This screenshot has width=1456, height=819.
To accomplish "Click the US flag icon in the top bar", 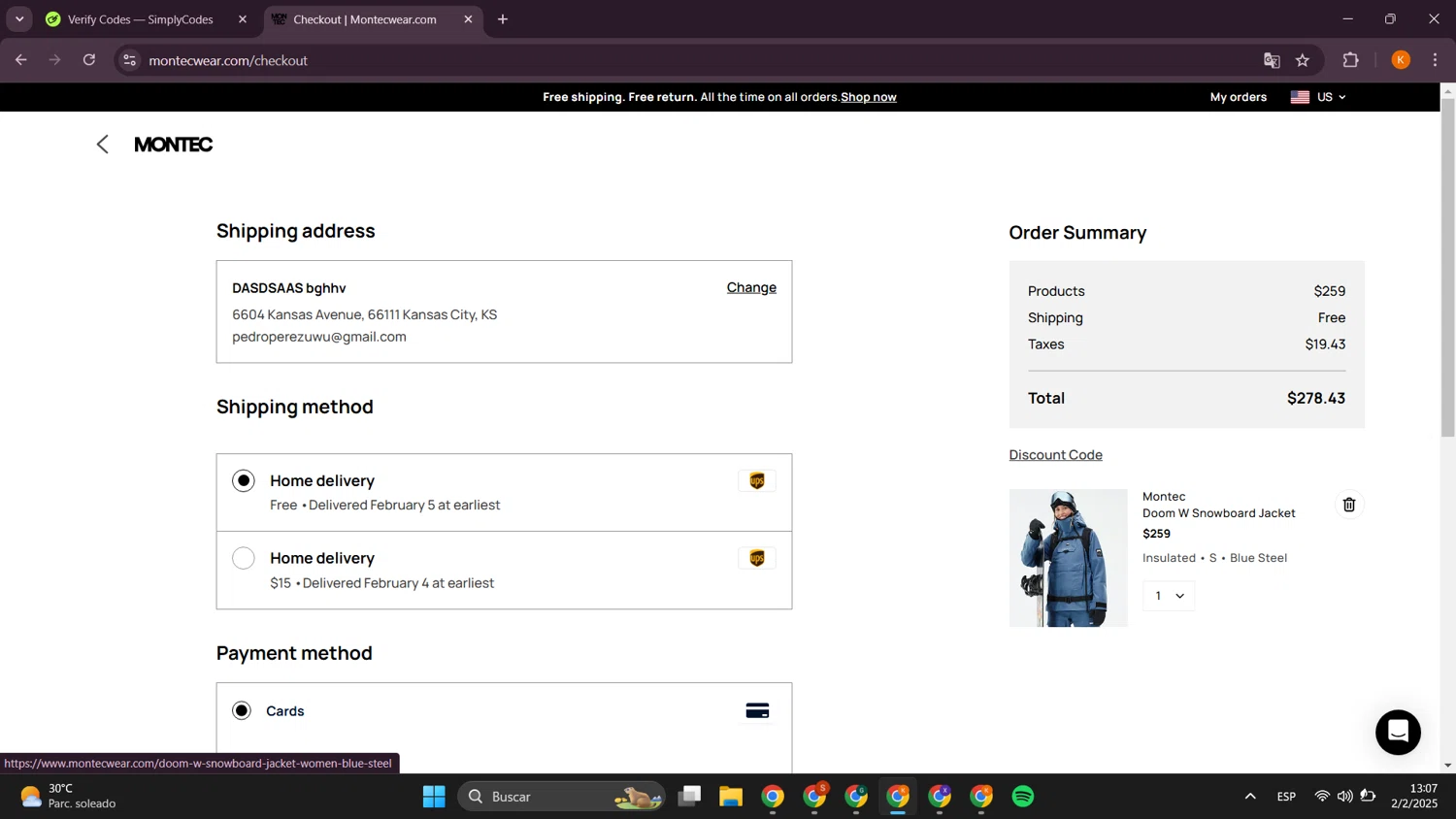I will tap(1300, 97).
